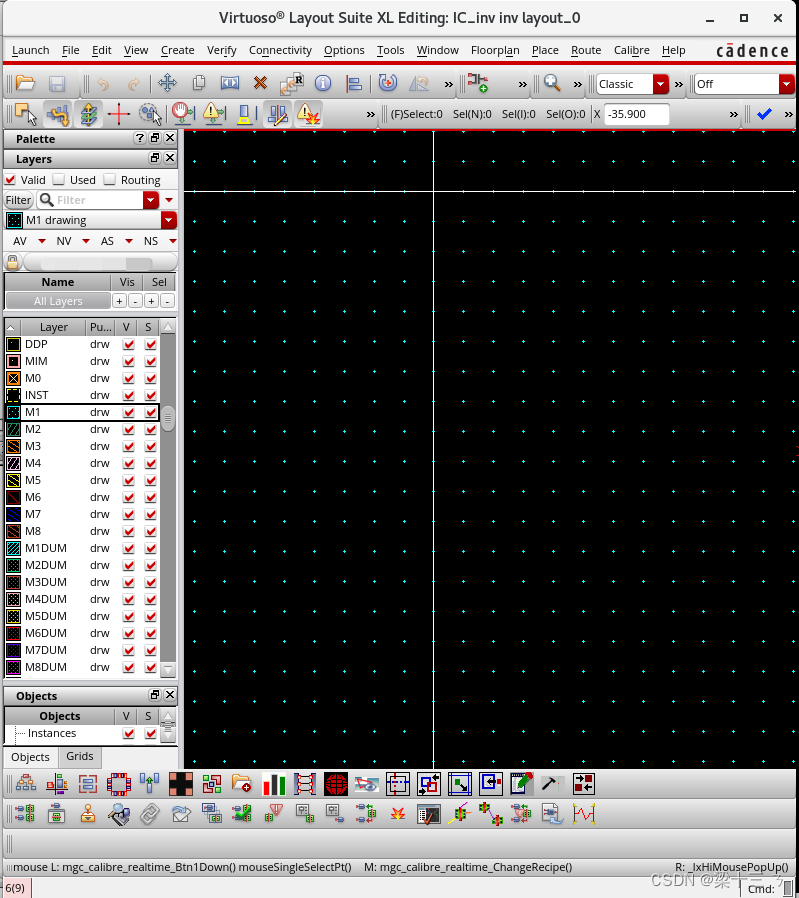Click the Create Instance icon with green plus
The image size is (799, 898).
pyautogui.click(x=477, y=82)
